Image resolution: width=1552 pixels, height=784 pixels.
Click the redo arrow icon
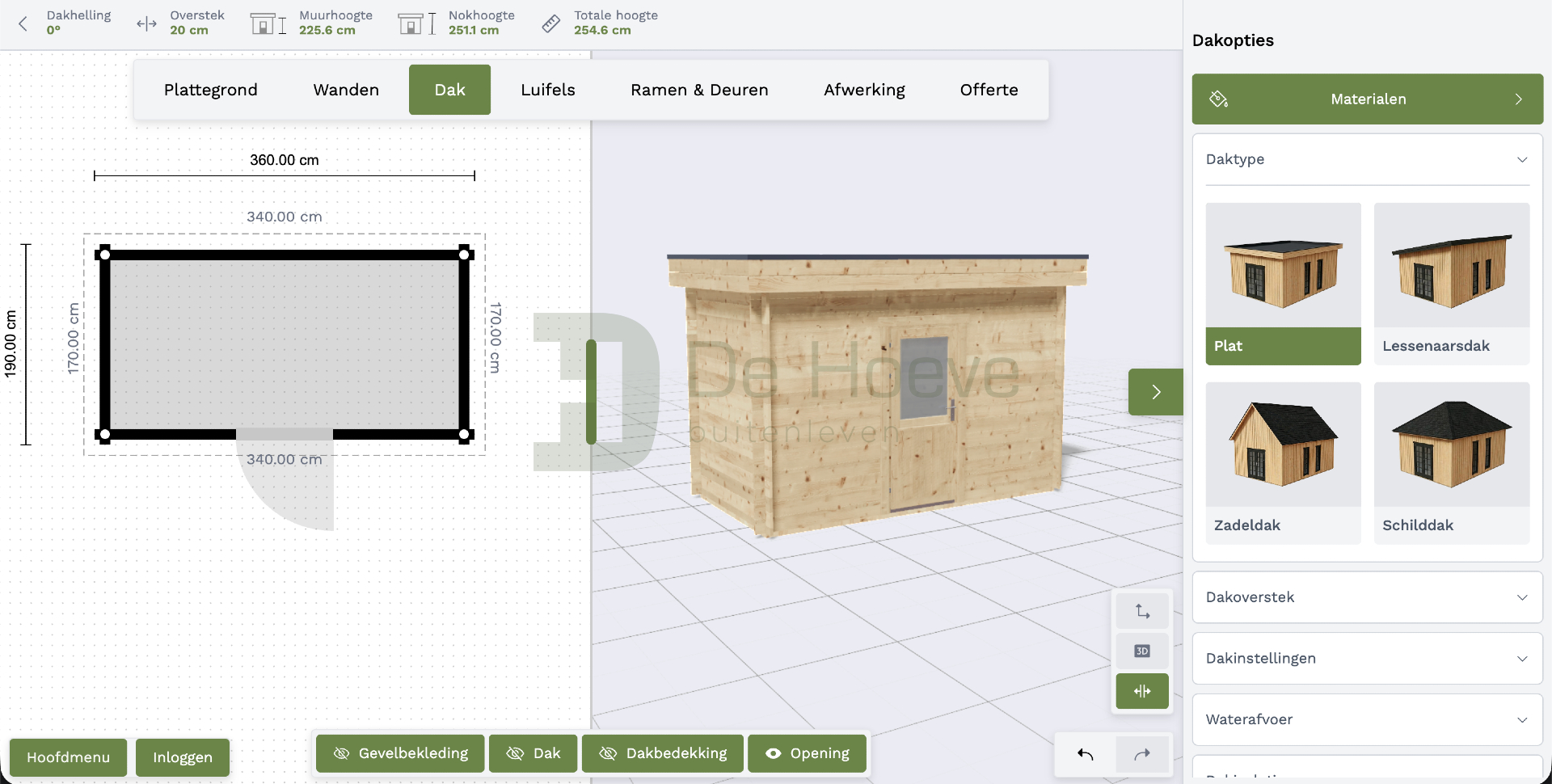tap(1142, 755)
